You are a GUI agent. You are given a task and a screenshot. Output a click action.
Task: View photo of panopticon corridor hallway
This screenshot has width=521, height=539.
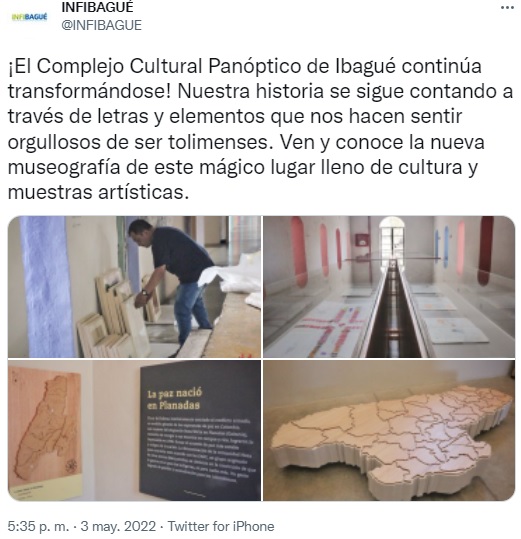tap(389, 287)
